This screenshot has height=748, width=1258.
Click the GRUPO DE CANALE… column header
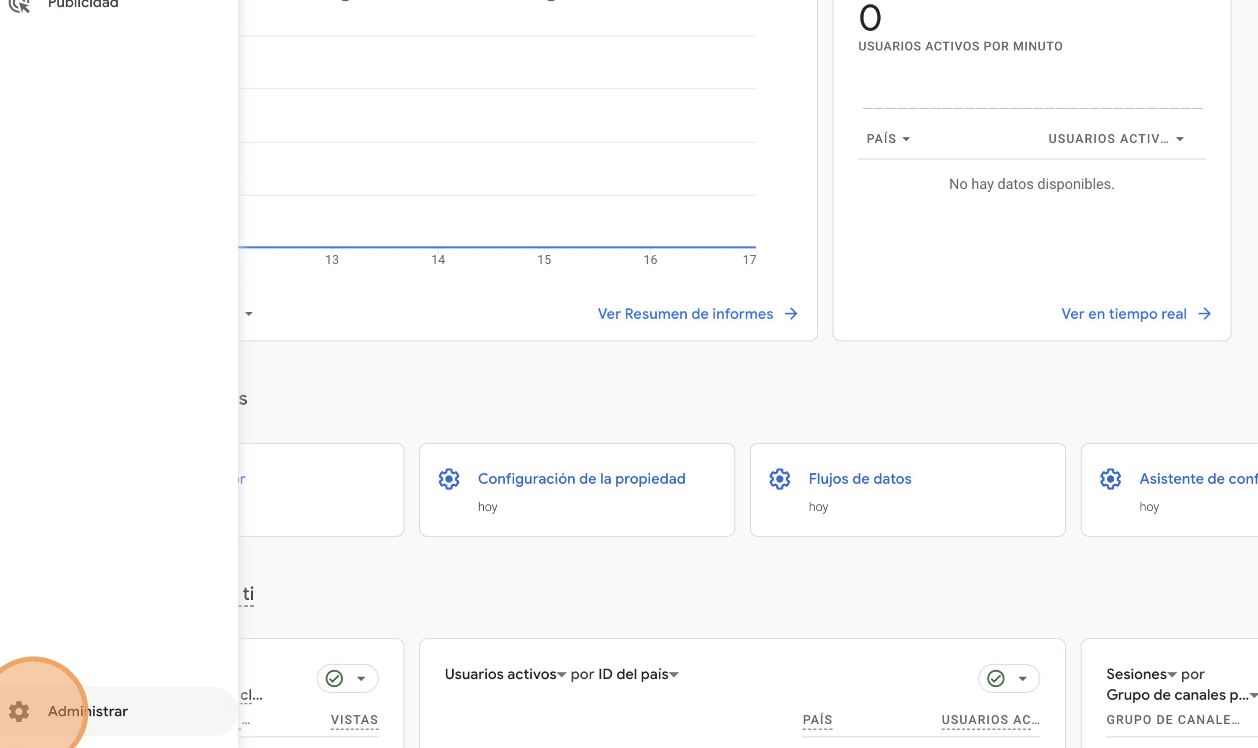pos(1173,720)
